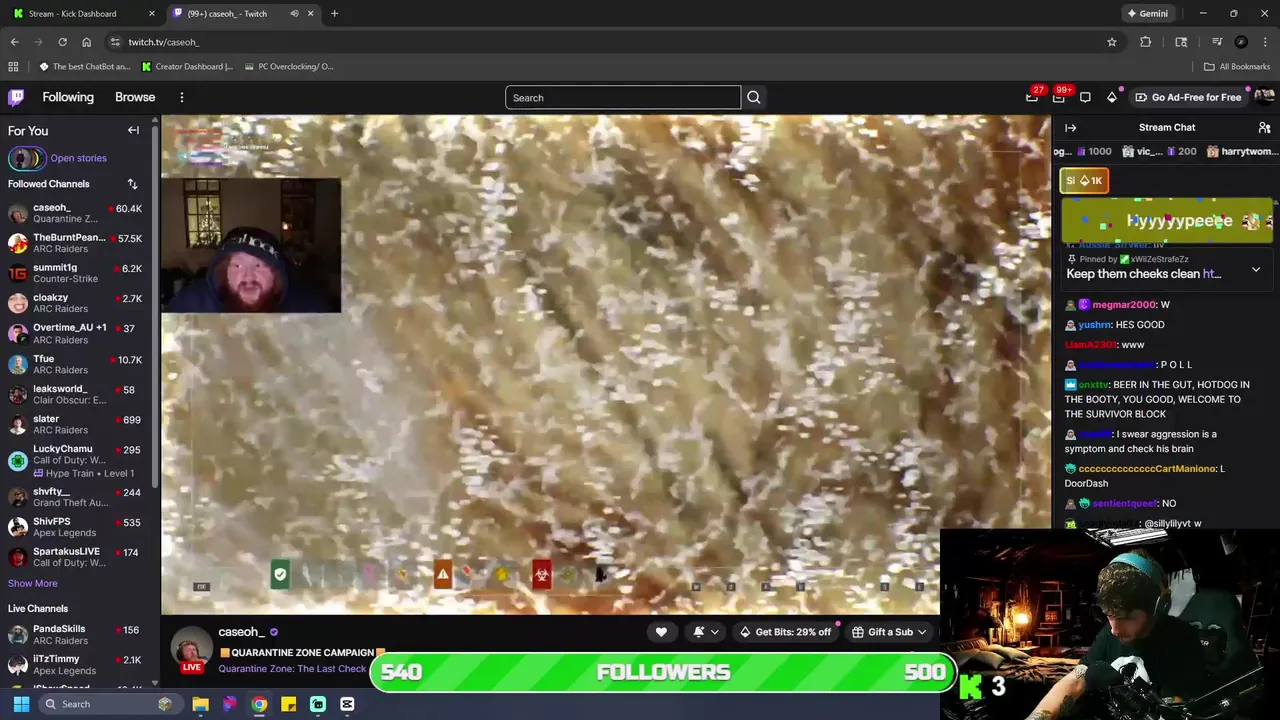This screenshot has width=1280, height=720.
Task: Select iiTzTimmy in Live Channels
Action: pos(76,664)
